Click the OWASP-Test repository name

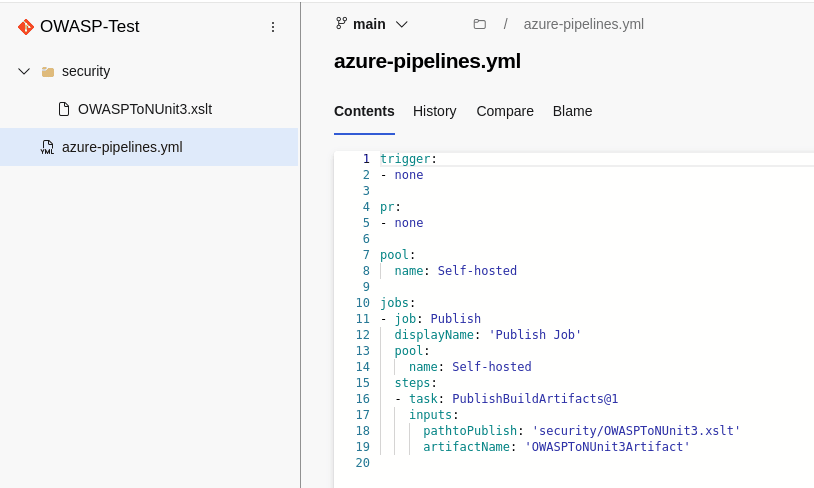pyautogui.click(x=89, y=26)
